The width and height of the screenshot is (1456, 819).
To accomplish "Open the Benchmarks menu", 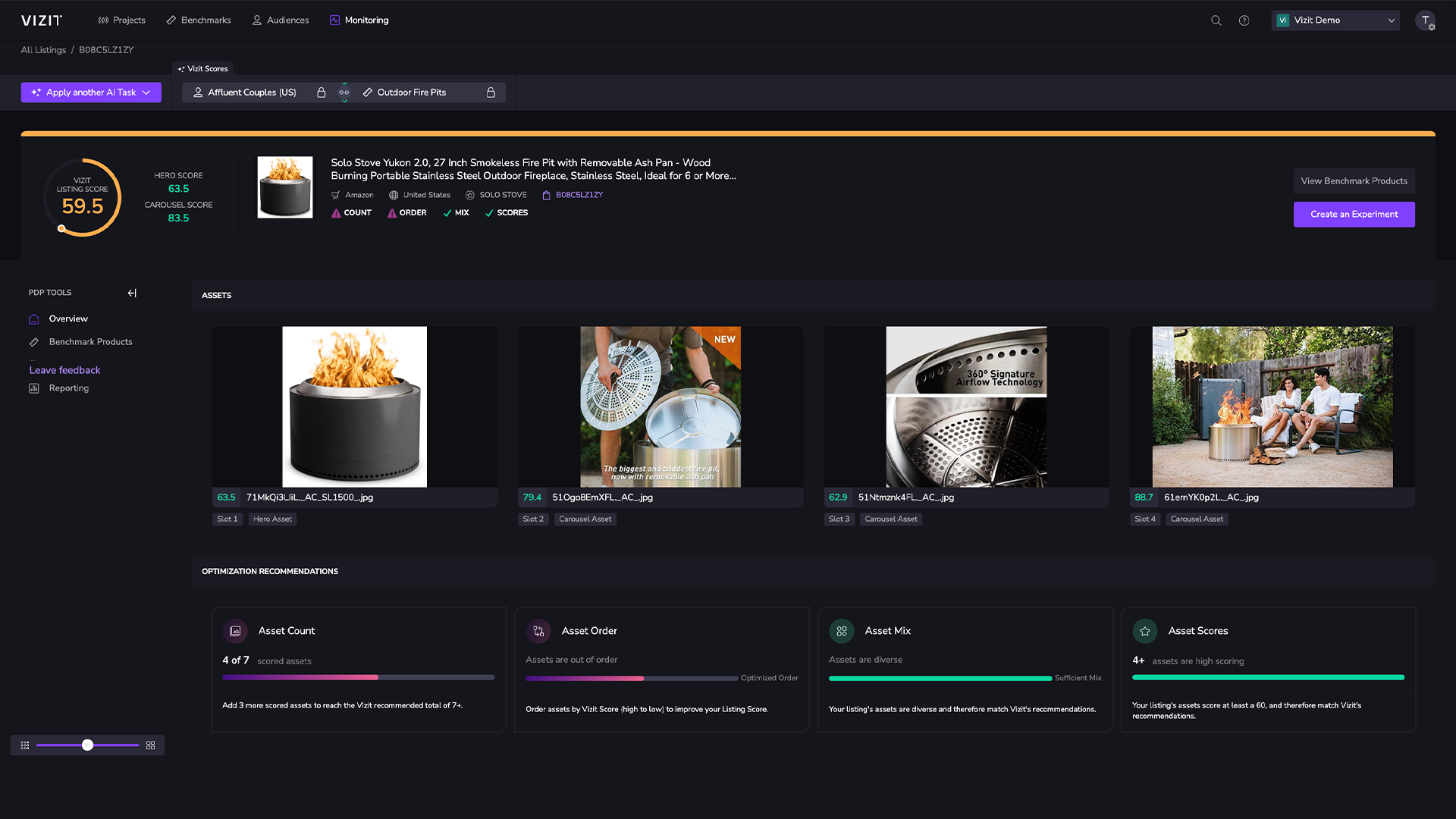I will click(x=198, y=20).
